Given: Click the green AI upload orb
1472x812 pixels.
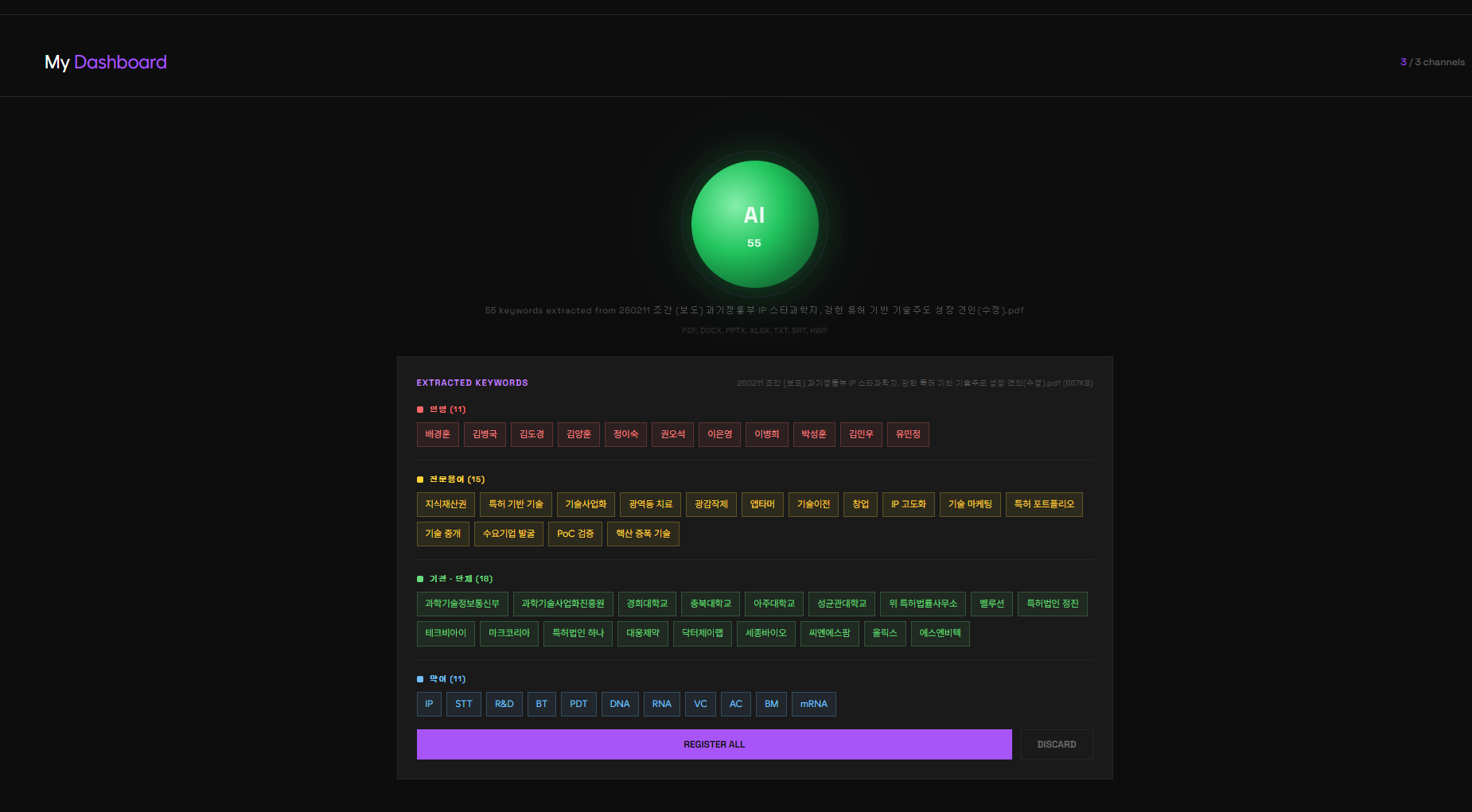Looking at the screenshot, I should pyautogui.click(x=754, y=224).
